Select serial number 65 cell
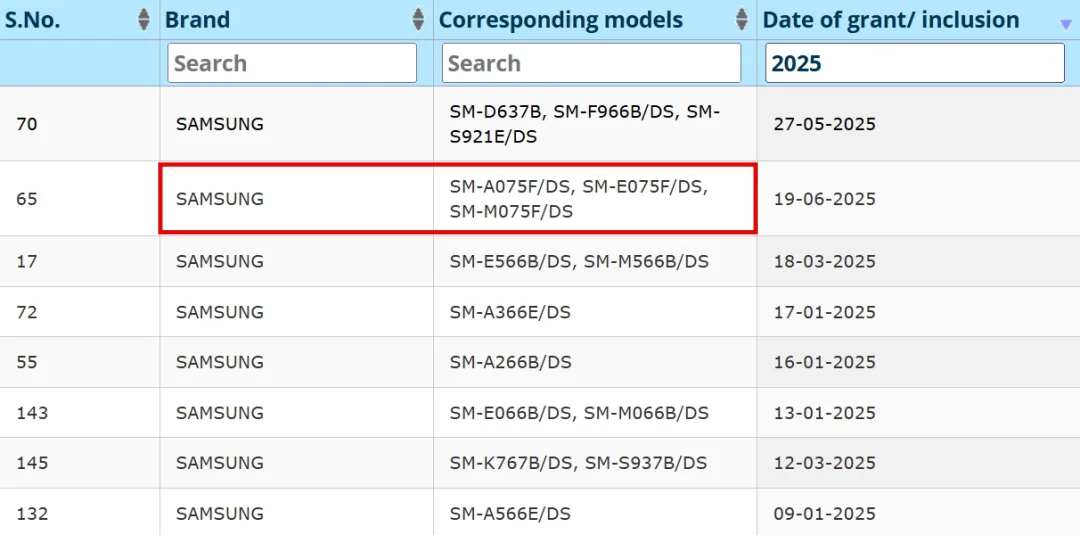Image resolution: width=1080 pixels, height=535 pixels. [x=80, y=199]
